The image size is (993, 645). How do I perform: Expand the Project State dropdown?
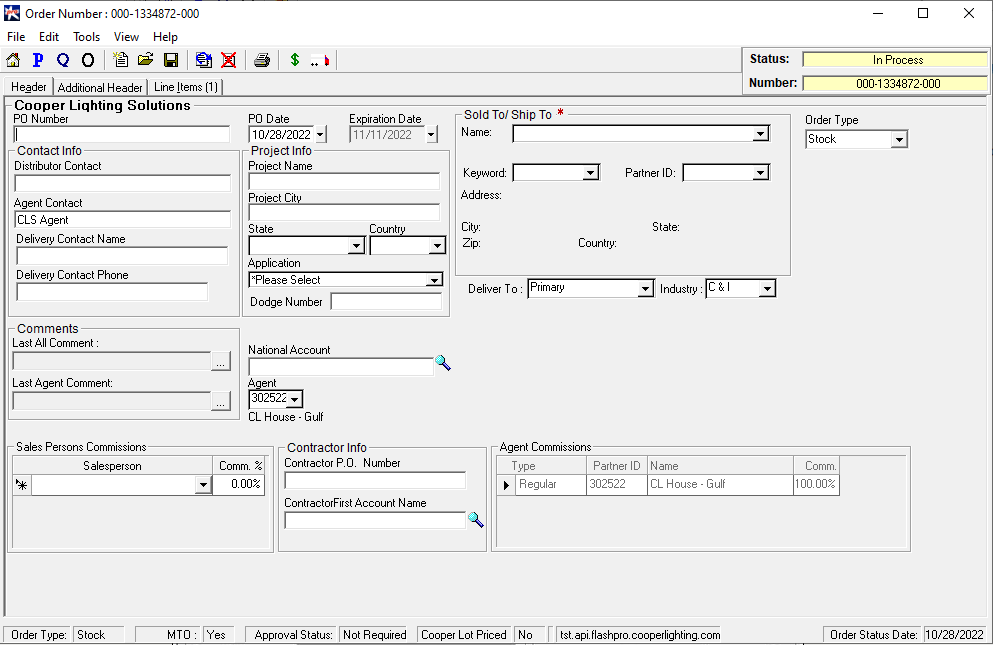(357, 246)
